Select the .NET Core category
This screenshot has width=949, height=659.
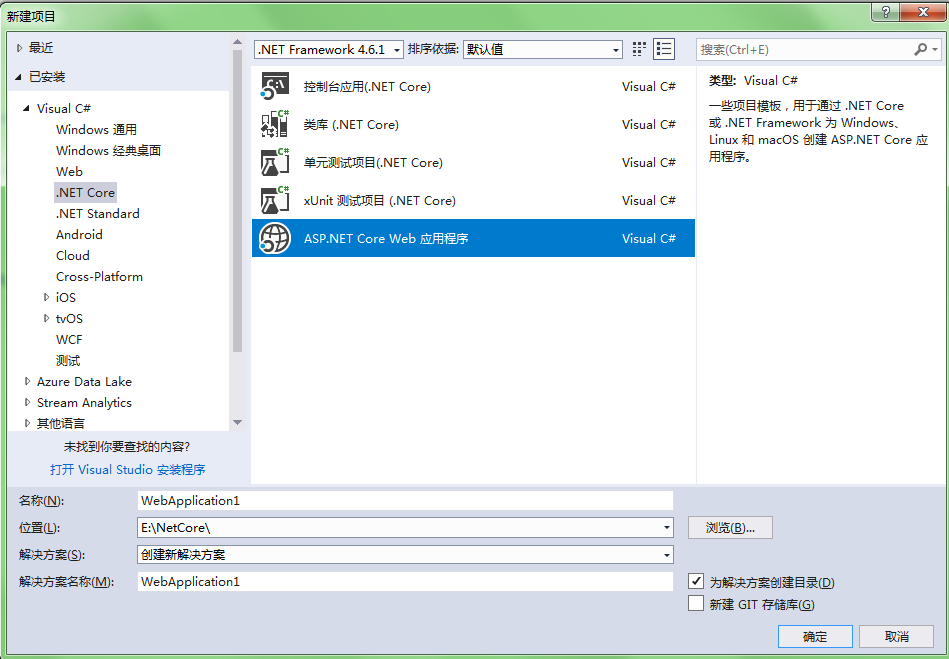pos(85,192)
